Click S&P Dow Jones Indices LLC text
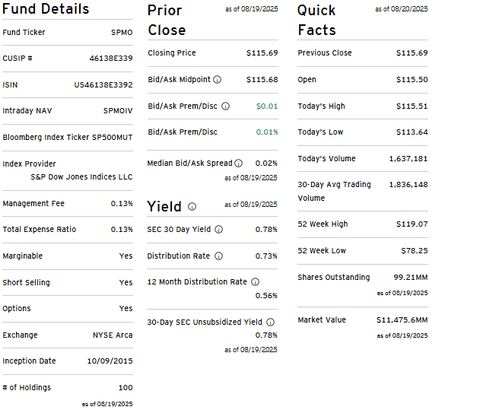The image size is (480, 410). click(82, 177)
